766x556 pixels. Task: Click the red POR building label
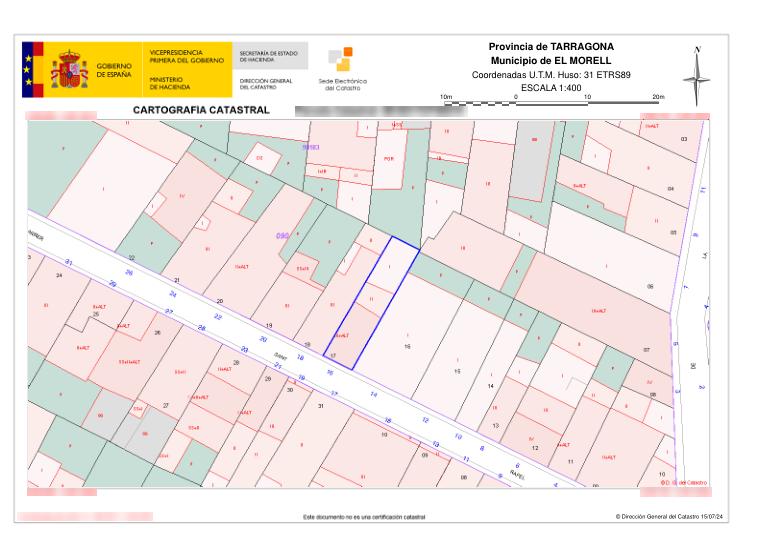[x=389, y=158]
